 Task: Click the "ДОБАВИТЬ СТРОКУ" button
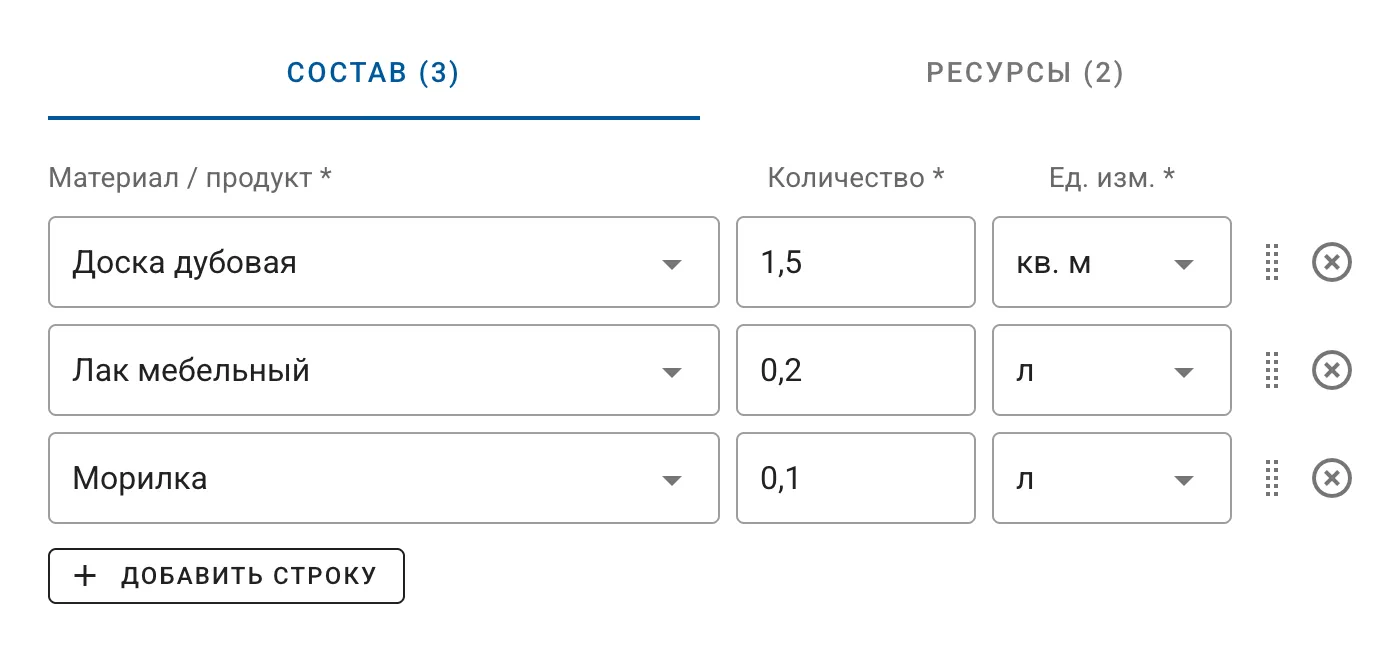225,575
